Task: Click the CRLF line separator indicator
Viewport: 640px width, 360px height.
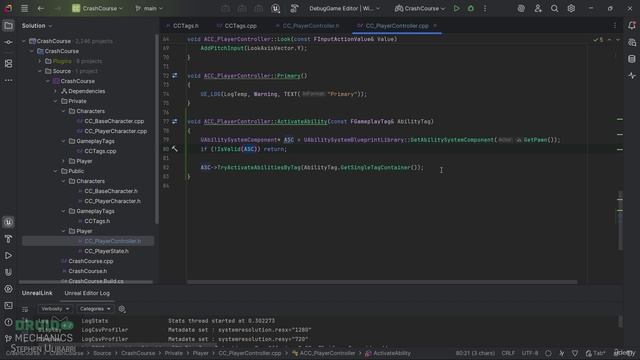Action: 508,353
